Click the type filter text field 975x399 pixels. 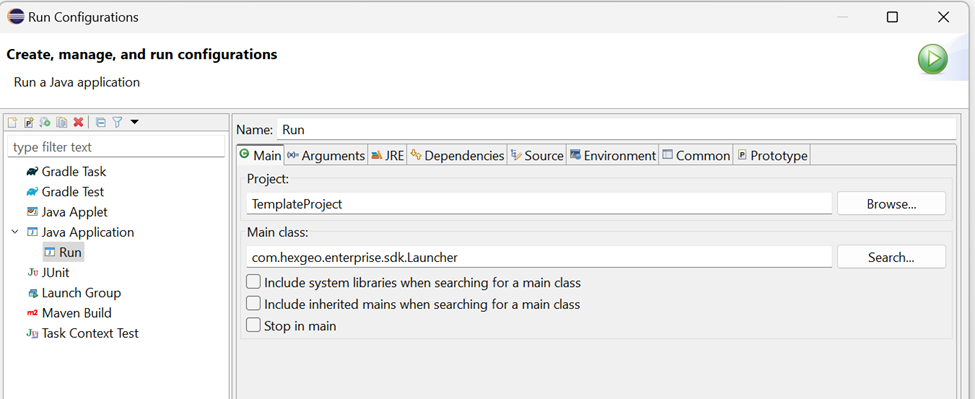click(116, 147)
